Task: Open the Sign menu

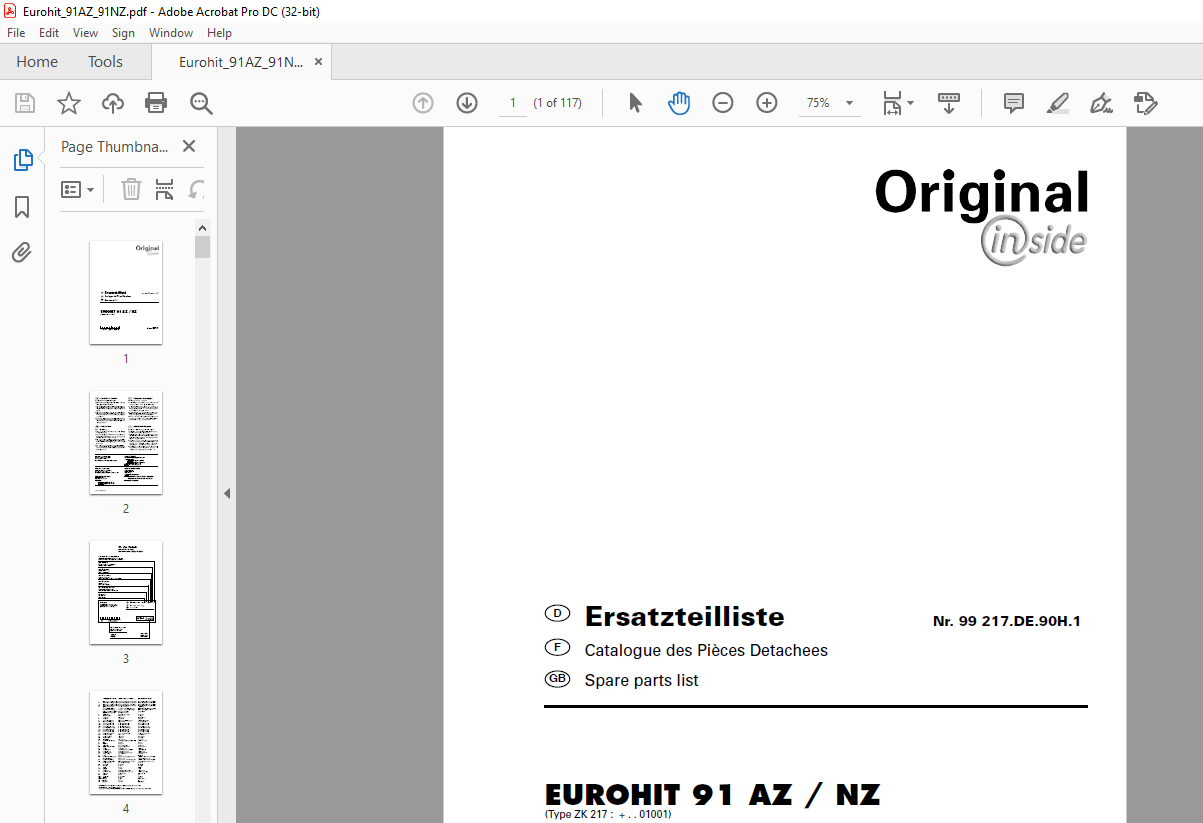Action: click(x=123, y=33)
